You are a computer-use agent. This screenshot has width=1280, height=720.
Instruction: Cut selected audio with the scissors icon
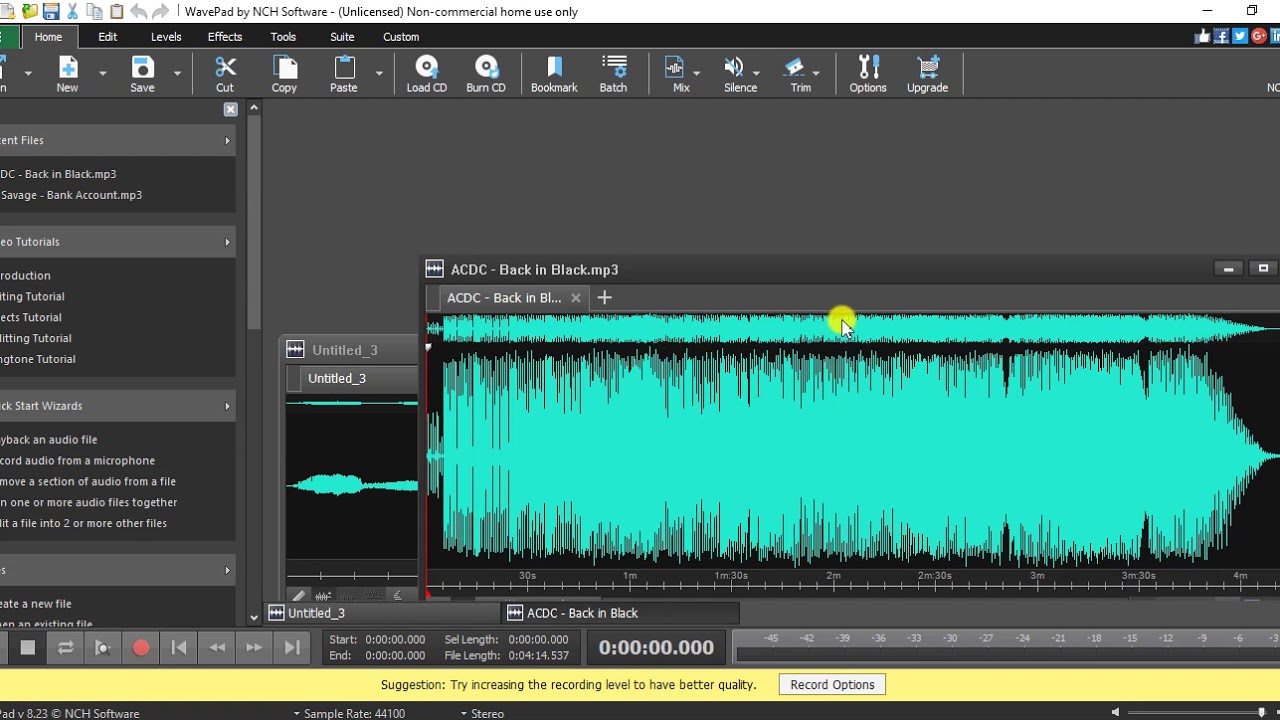point(225,74)
